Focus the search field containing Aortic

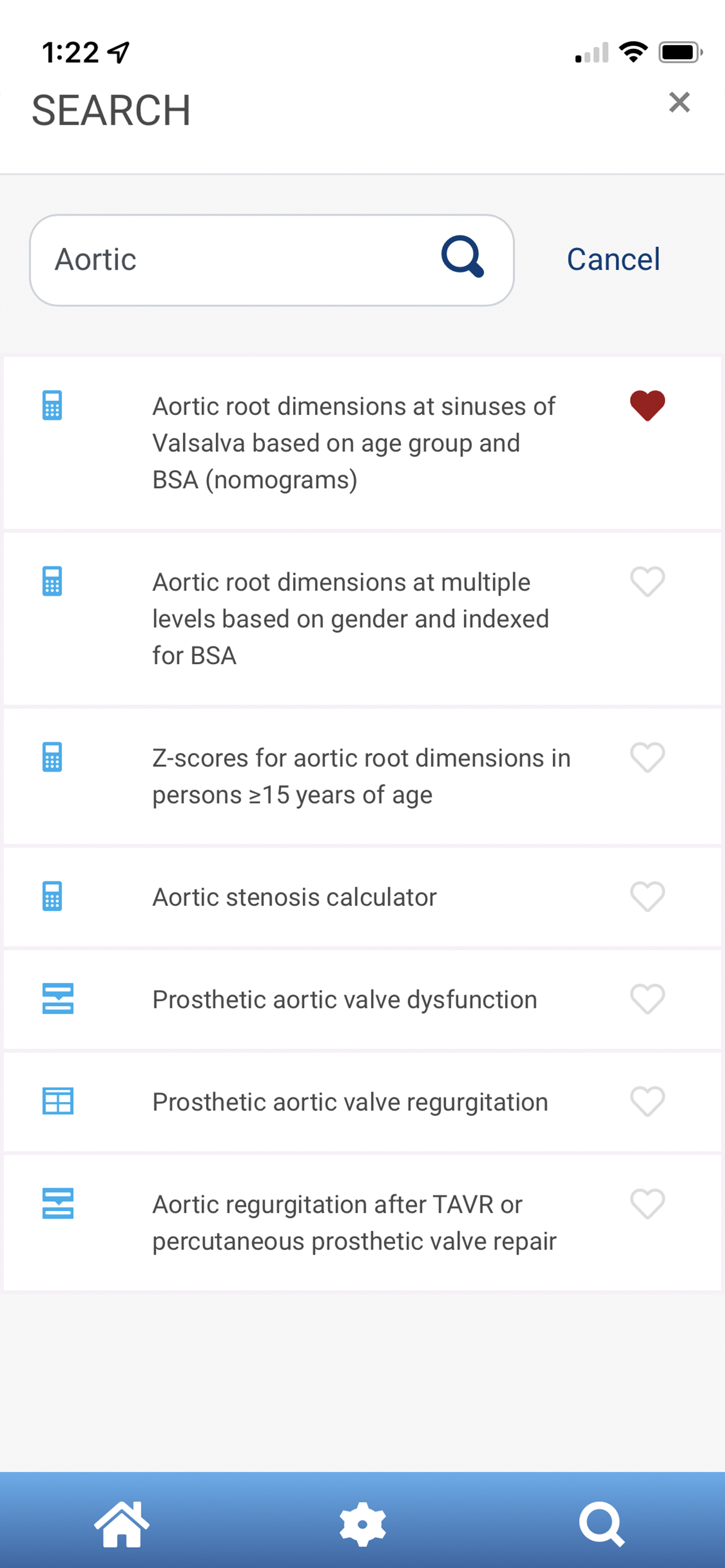pyautogui.click(x=272, y=260)
